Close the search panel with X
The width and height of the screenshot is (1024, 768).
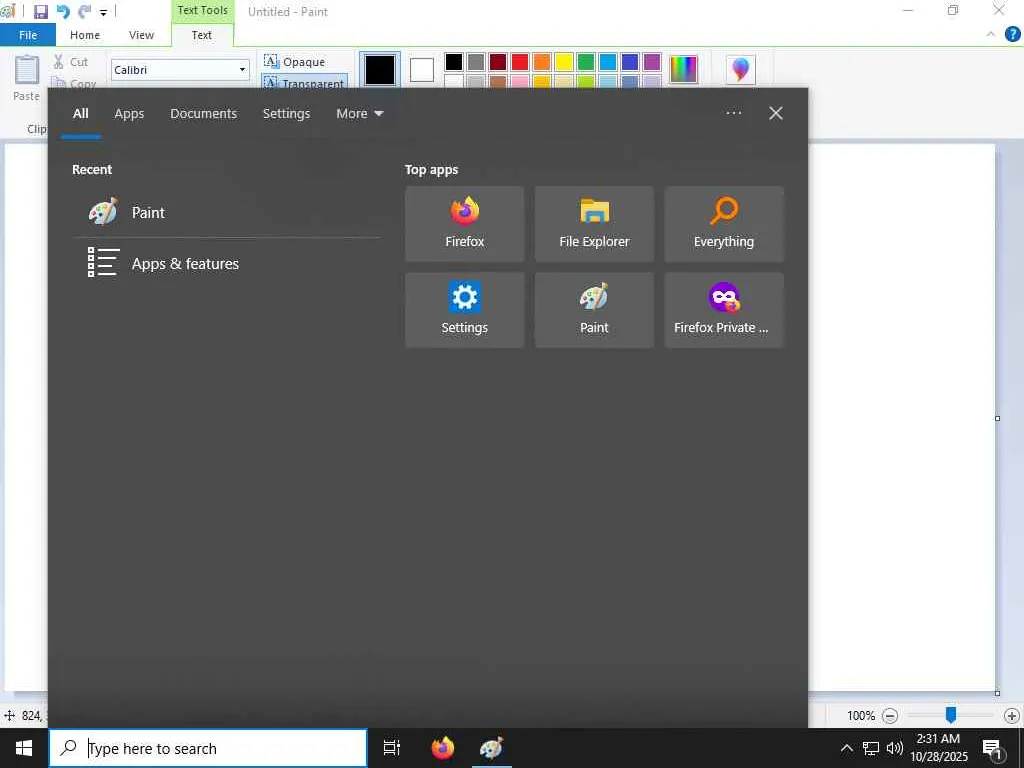776,114
